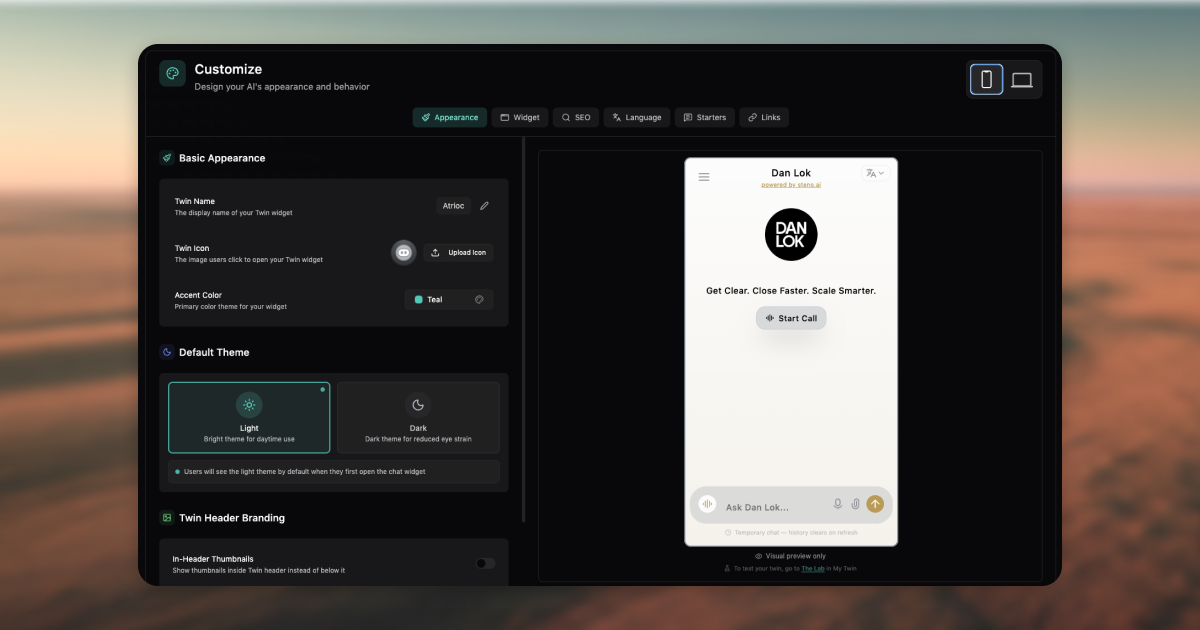Select the Dark theme card
The image size is (1200, 630).
click(x=418, y=417)
